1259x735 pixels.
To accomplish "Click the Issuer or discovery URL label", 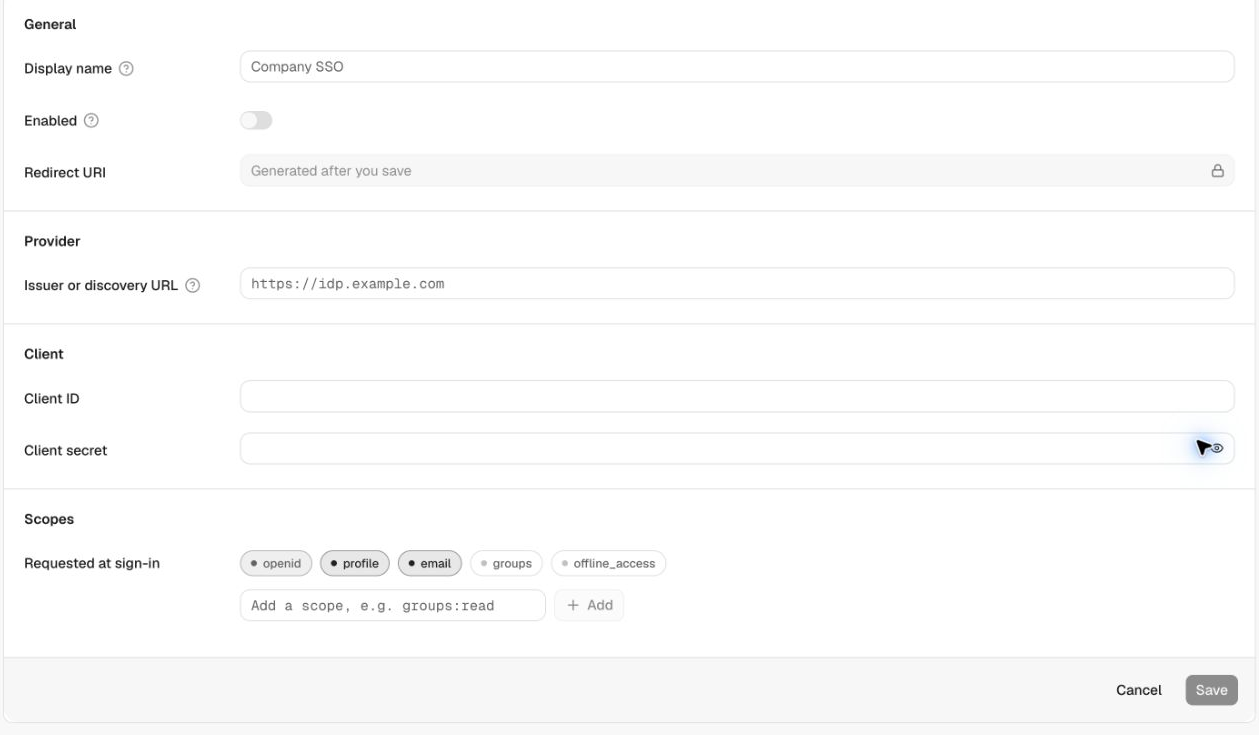I will click(102, 285).
